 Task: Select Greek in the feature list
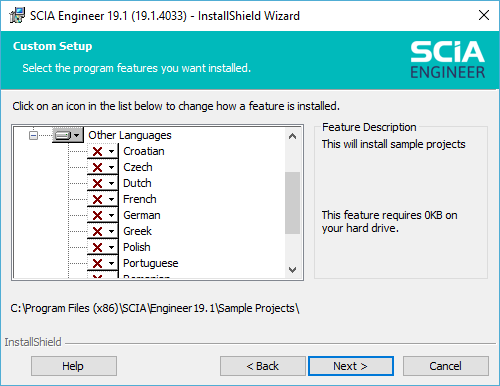point(137,231)
